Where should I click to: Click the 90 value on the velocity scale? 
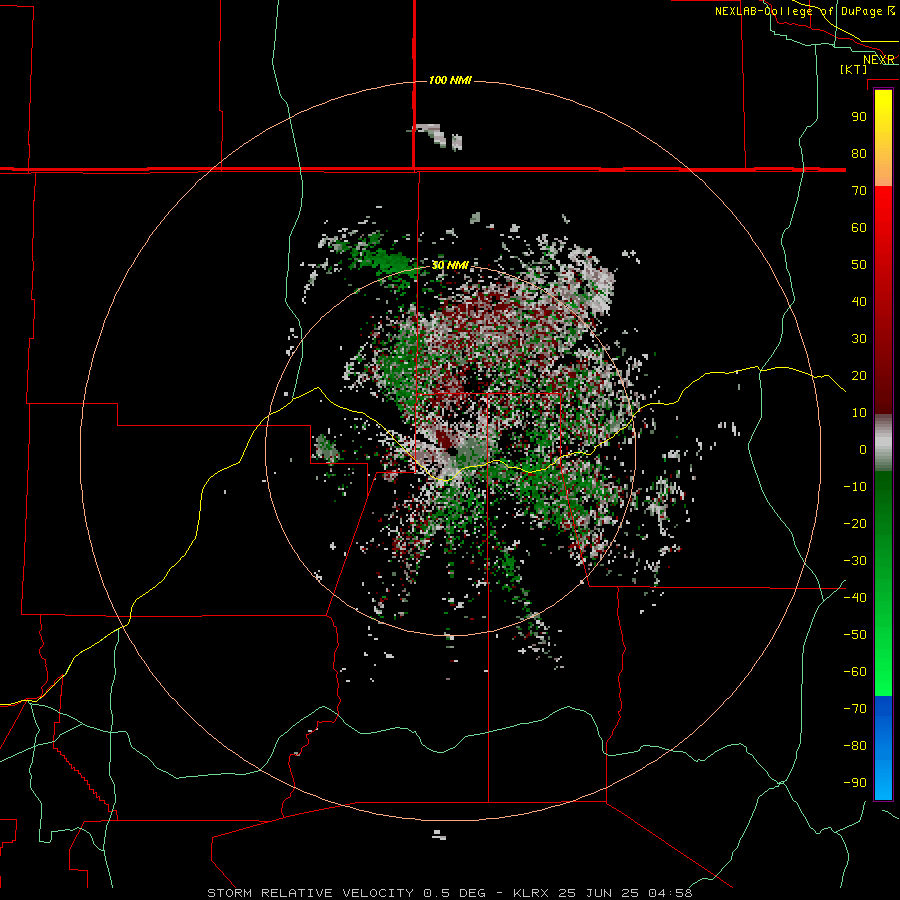[x=859, y=117]
